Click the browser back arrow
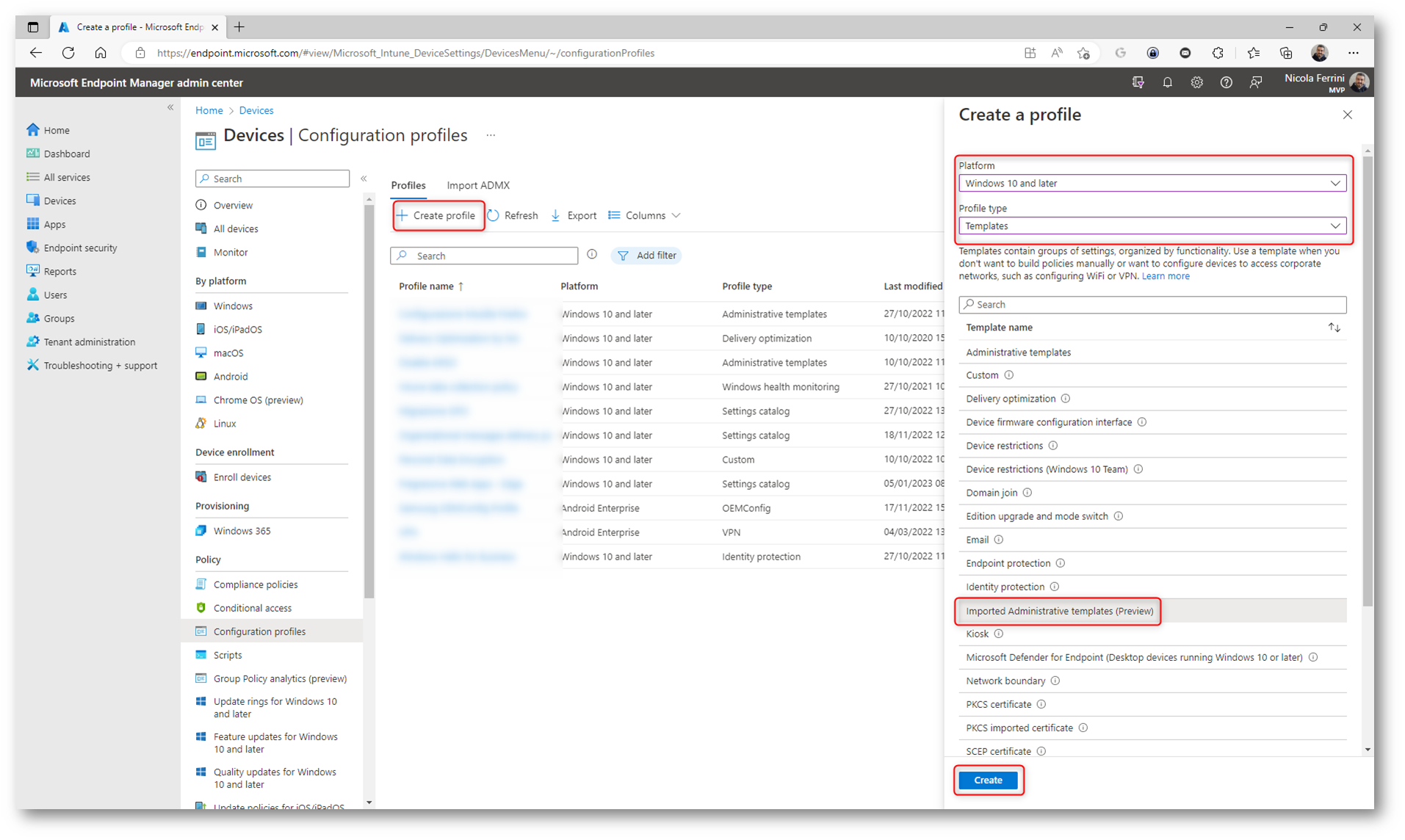The height and width of the screenshot is (840, 1405). [35, 53]
